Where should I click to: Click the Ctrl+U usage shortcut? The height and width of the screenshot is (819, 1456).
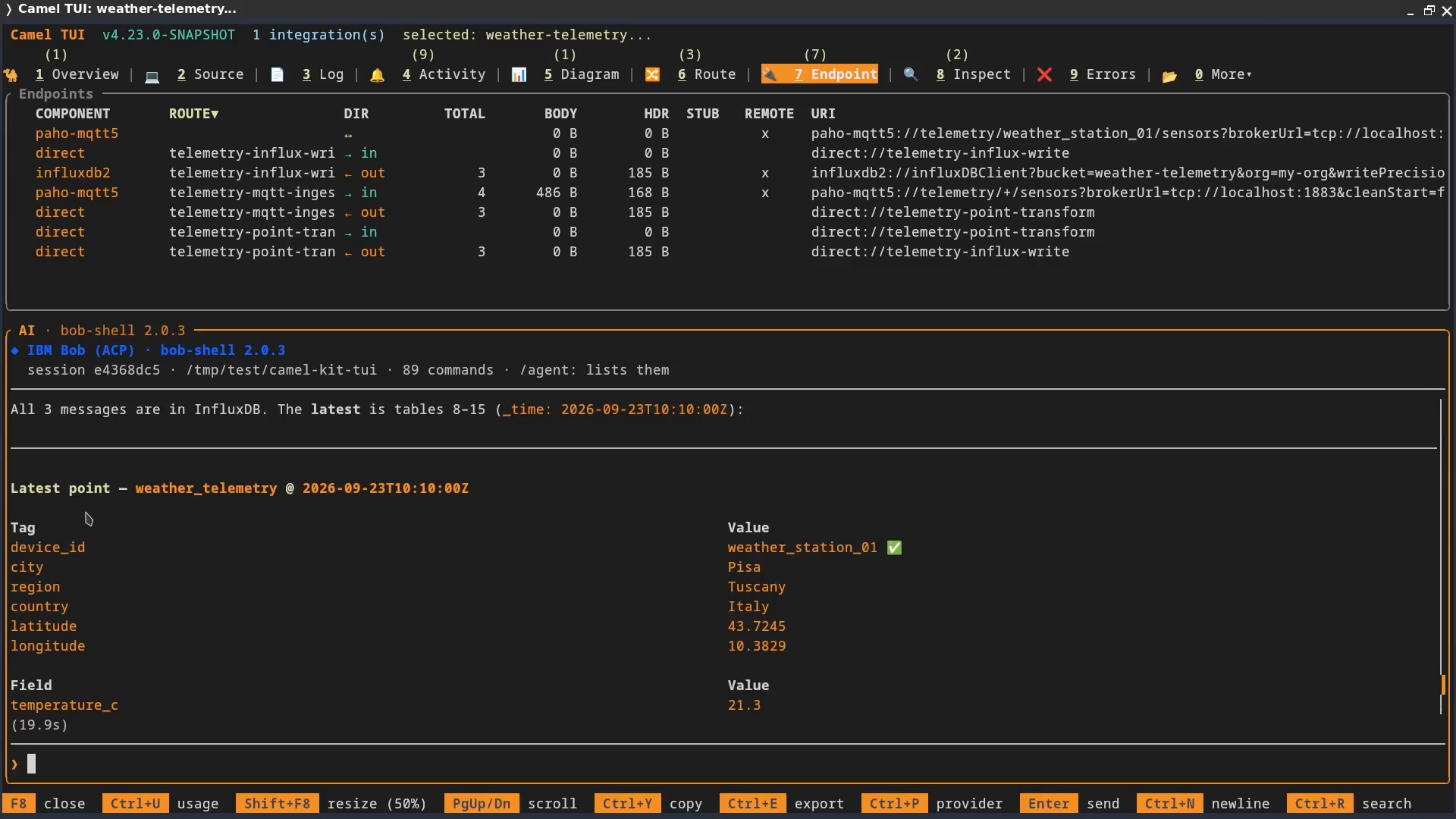(x=160, y=804)
